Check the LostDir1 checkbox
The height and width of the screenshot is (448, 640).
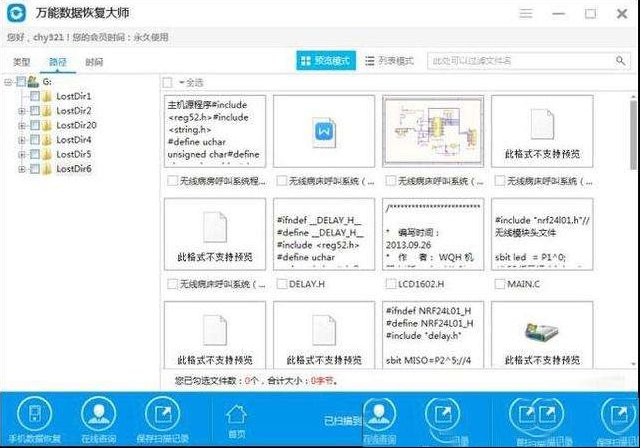coord(35,96)
